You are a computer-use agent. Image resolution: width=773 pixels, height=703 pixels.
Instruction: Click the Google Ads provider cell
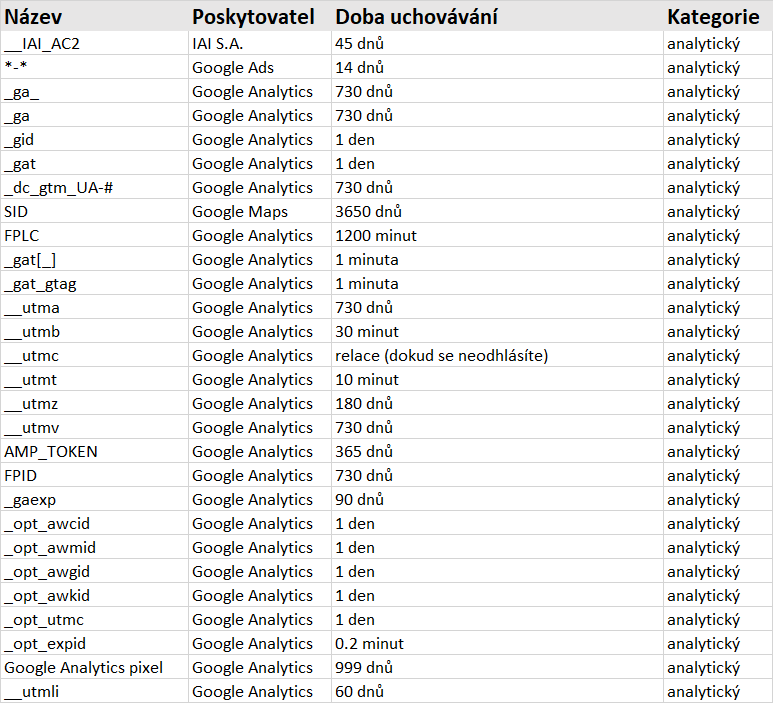tap(233, 67)
